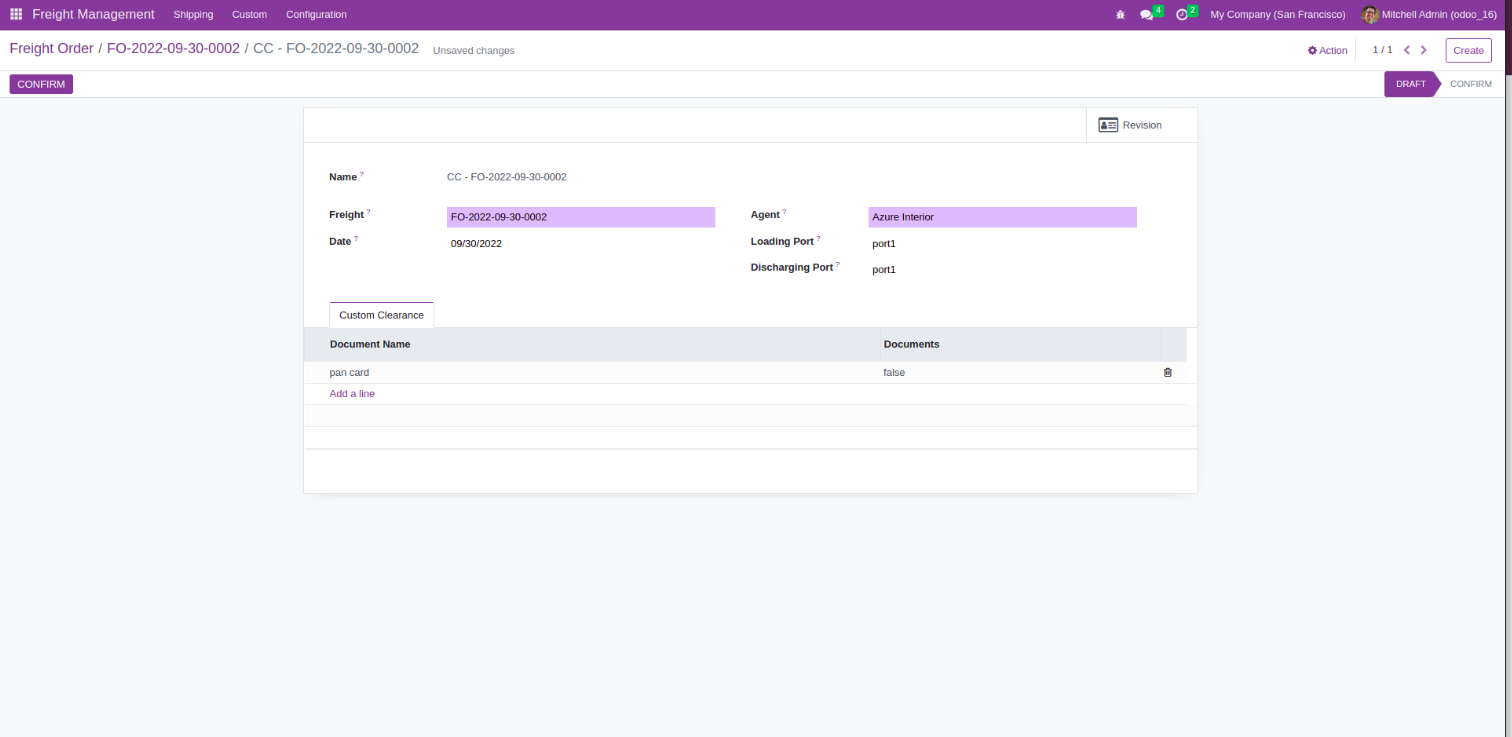This screenshot has width=1512, height=737.
Task: Open My Company (San Francisco) switcher
Action: tap(1278, 15)
